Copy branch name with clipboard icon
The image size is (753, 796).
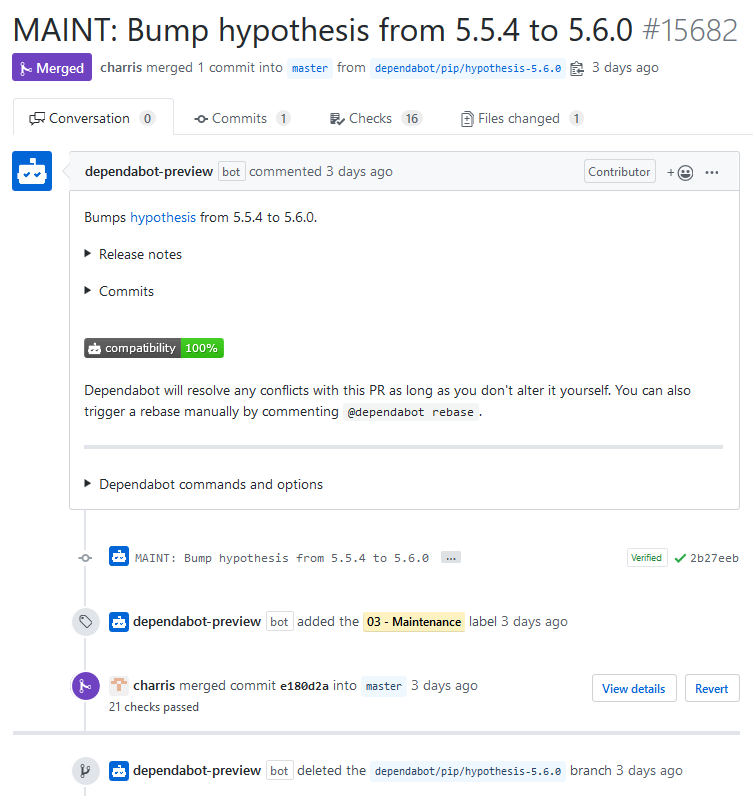tap(577, 68)
